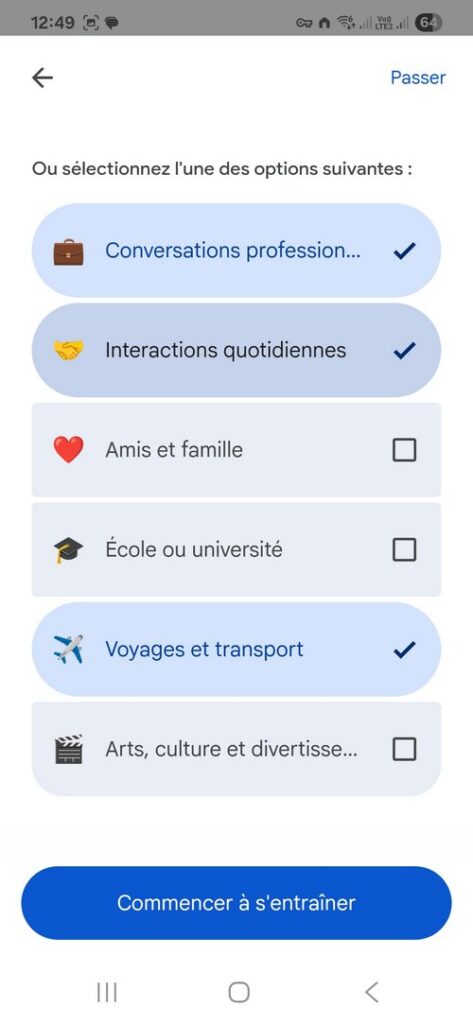This screenshot has width=473, height=1024.
Task: Click Commencer à s'entraîner button
Action: (236, 903)
